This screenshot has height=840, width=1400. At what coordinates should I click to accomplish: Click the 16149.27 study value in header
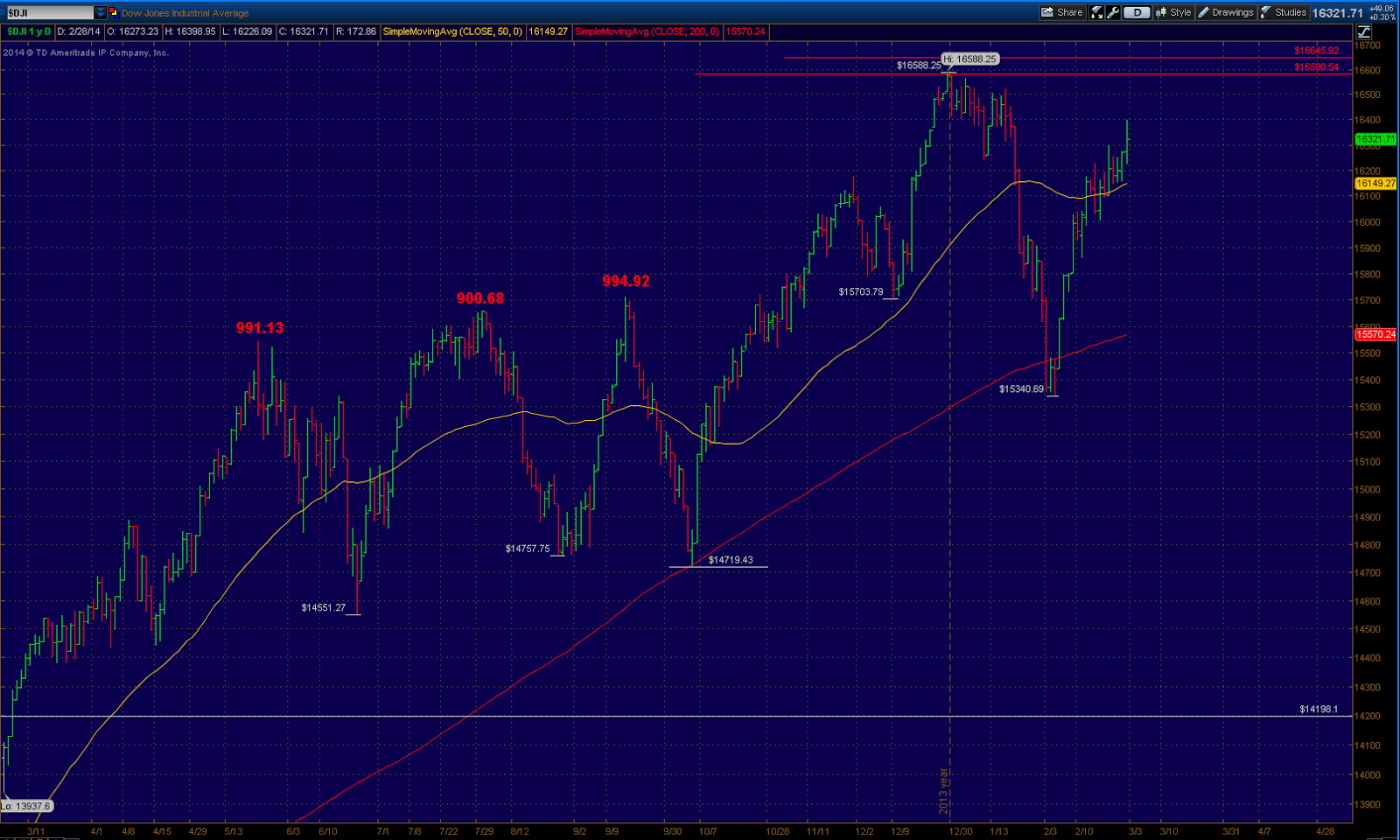(x=549, y=31)
